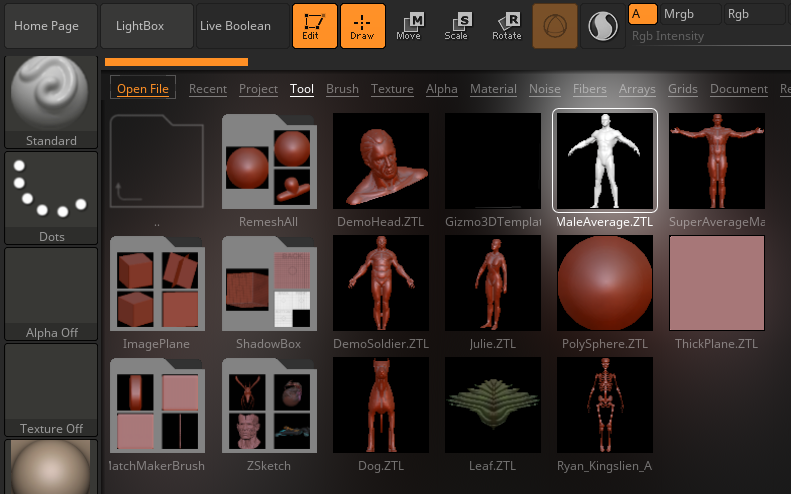Switch to the Recent tab
791x494 pixels.
click(x=208, y=89)
